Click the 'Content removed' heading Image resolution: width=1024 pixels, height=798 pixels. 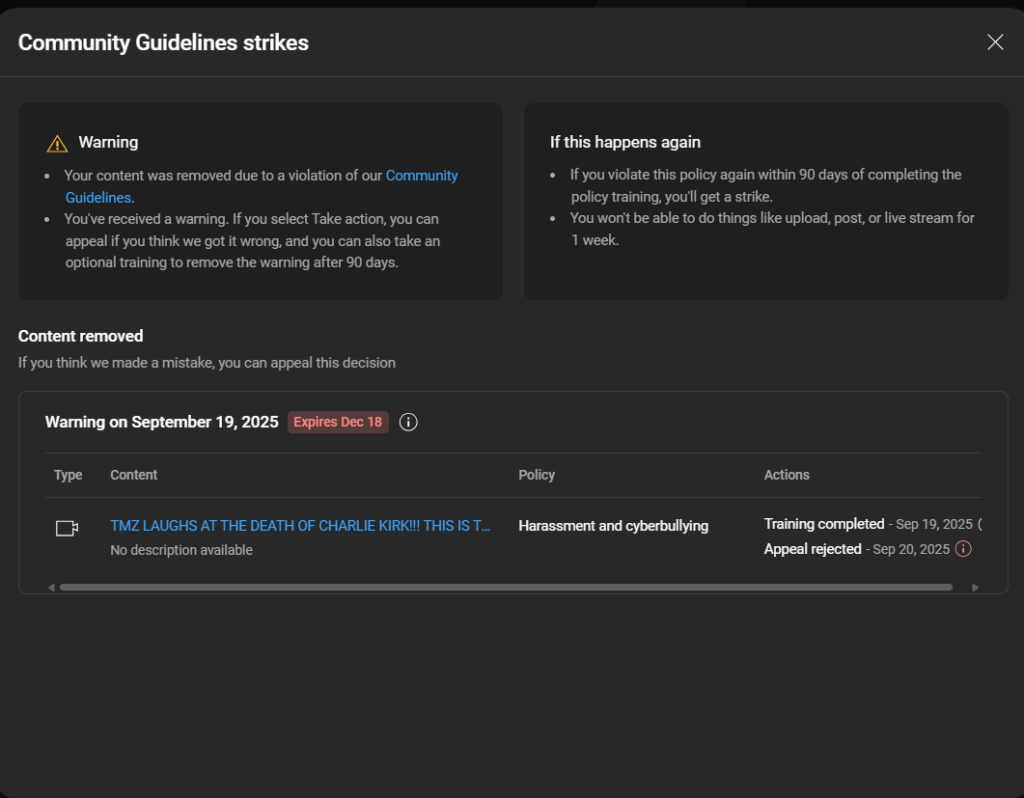click(80, 336)
